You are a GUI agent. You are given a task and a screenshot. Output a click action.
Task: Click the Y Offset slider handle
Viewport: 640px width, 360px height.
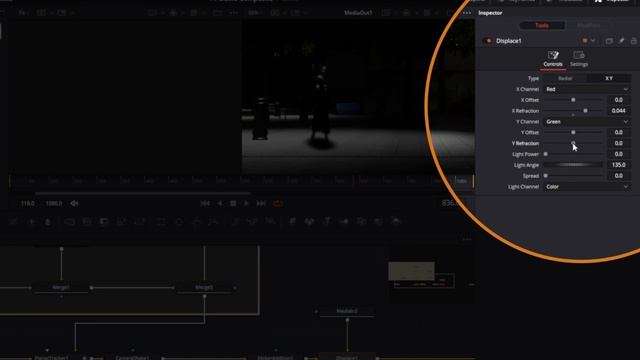pyautogui.click(x=573, y=132)
